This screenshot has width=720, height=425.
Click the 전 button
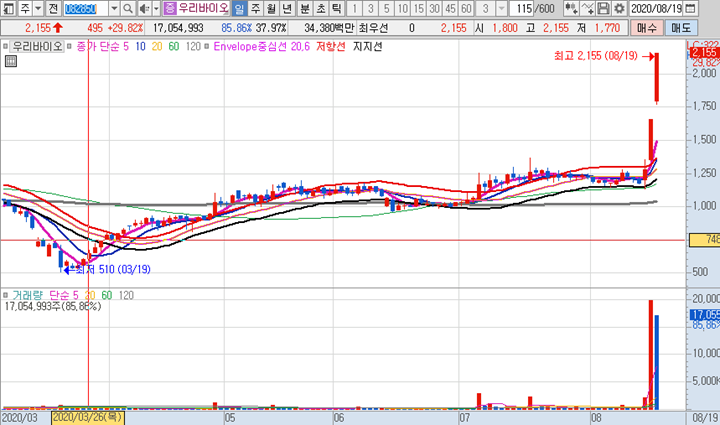pos(53,8)
